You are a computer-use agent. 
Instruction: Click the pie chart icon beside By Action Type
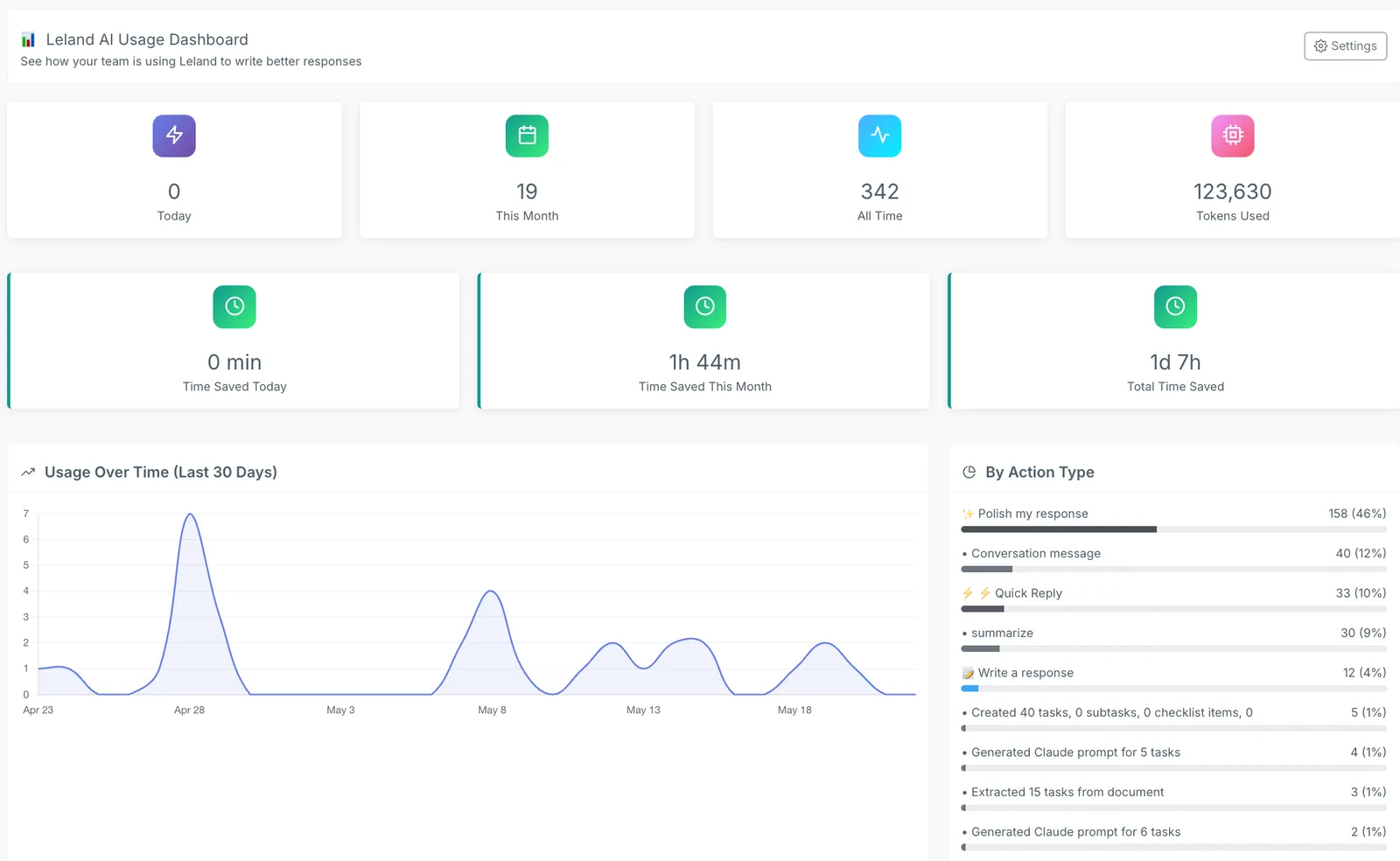(x=969, y=472)
